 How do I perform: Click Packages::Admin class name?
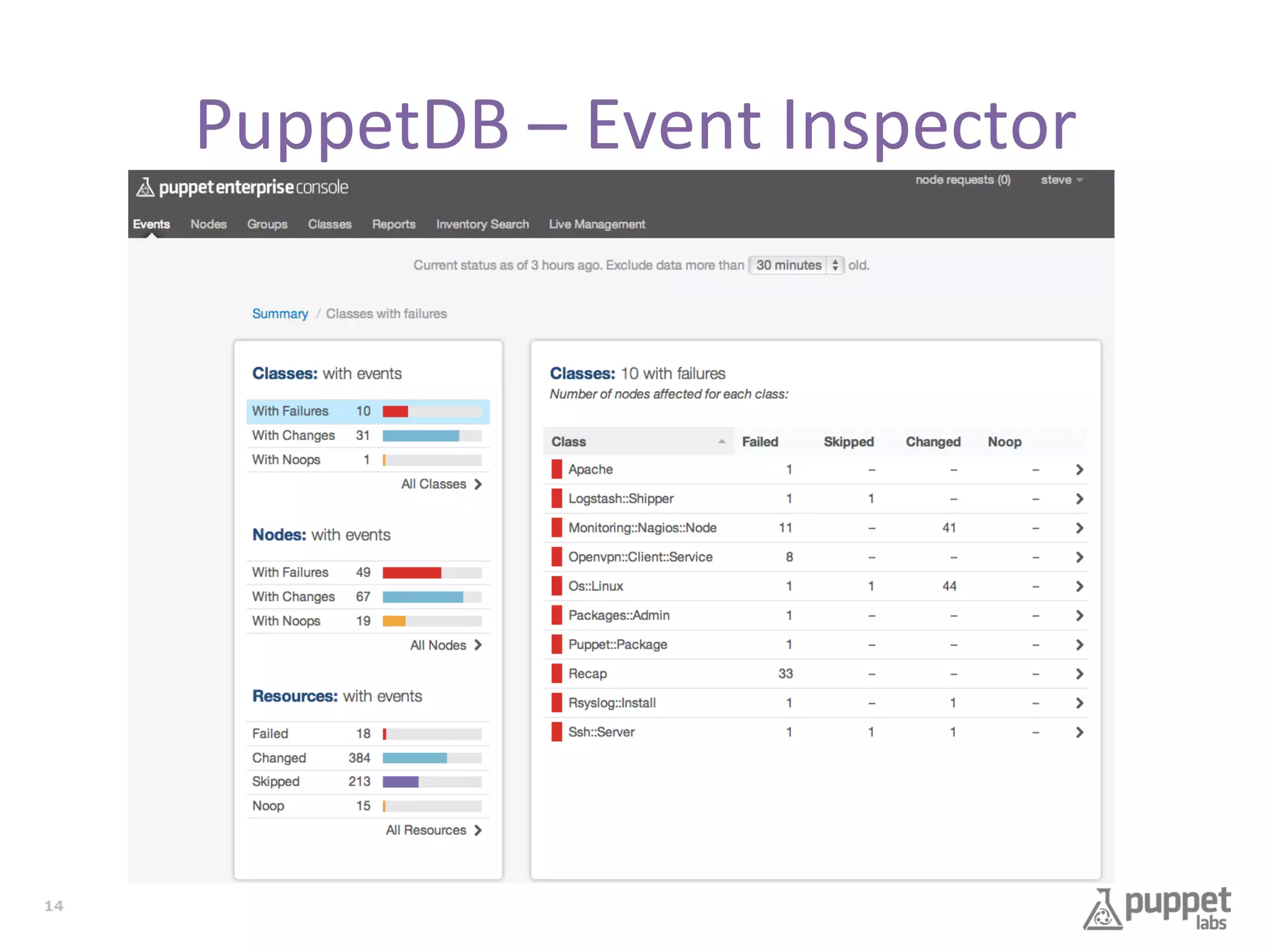coord(619,615)
